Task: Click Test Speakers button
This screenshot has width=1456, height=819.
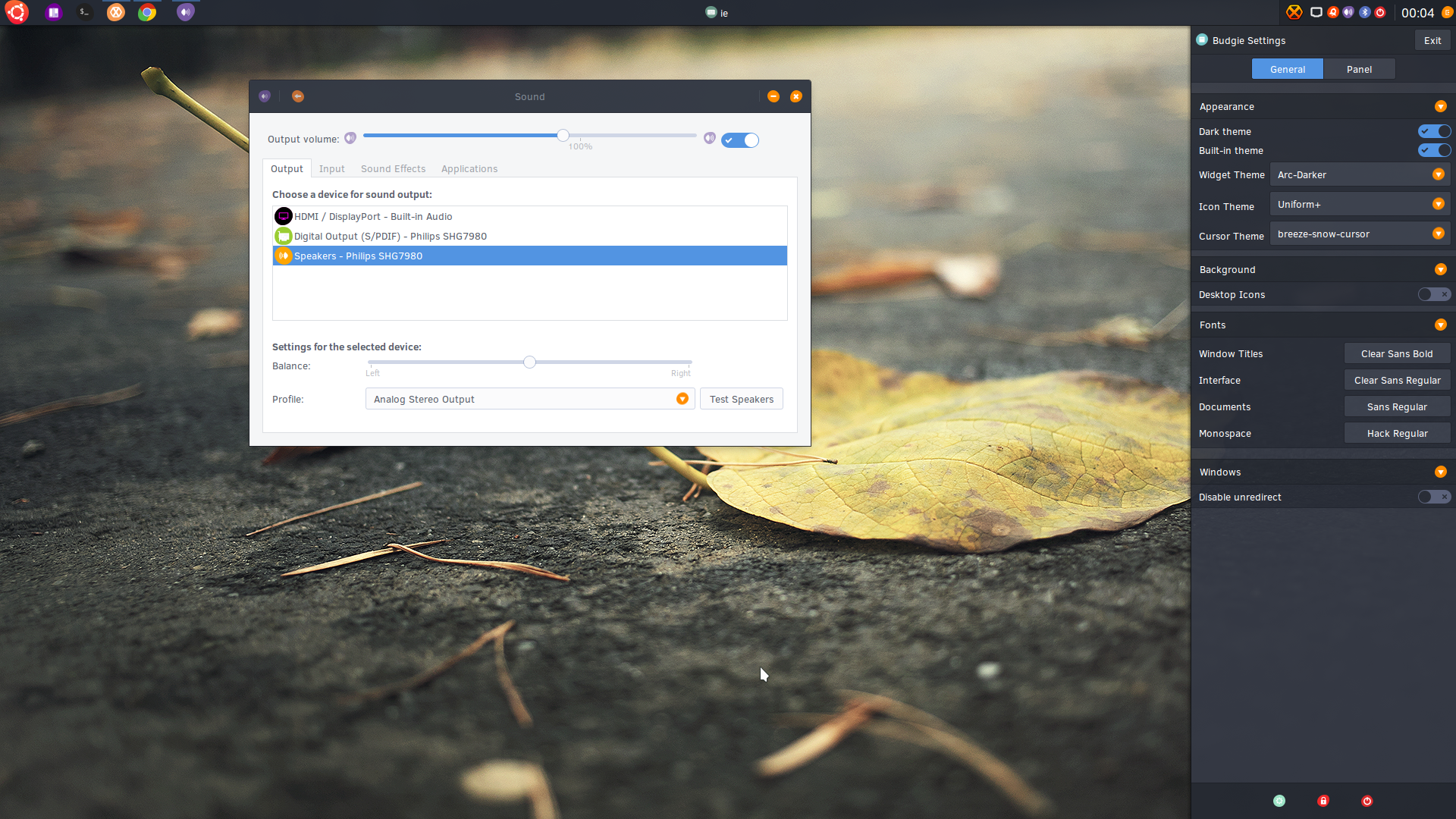Action: 742,399
